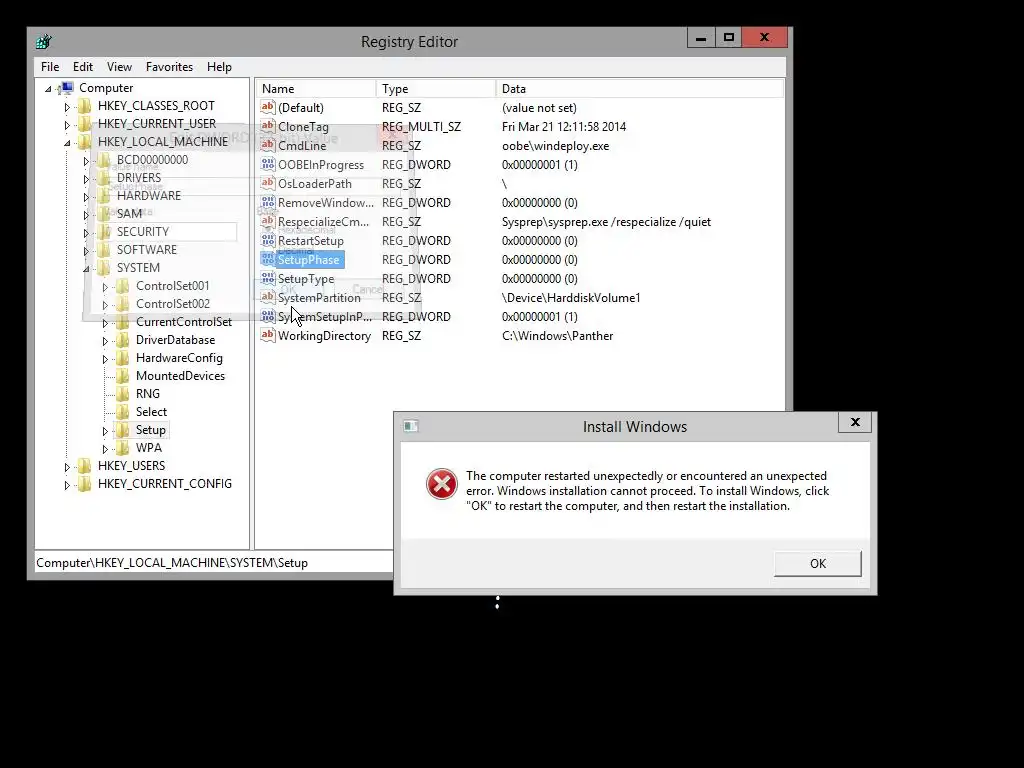This screenshot has width=1024, height=768.
Task: Click the Install Windows dialog title icon
Action: click(x=411, y=426)
